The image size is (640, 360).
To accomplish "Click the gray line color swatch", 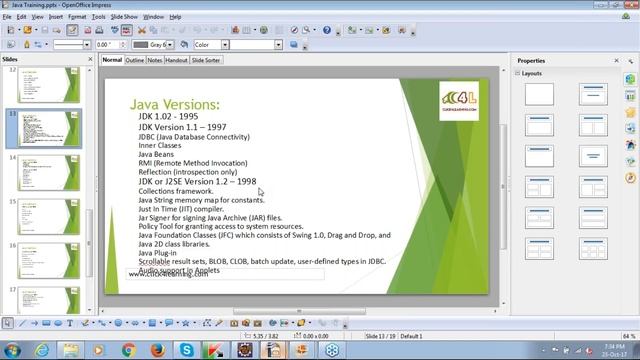I will coord(141,45).
